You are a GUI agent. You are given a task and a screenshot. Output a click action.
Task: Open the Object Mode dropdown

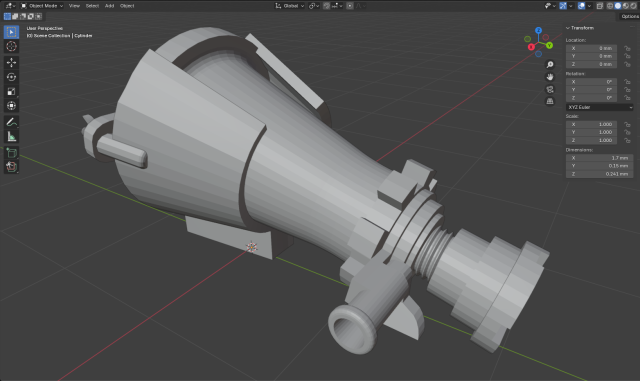(42, 6)
